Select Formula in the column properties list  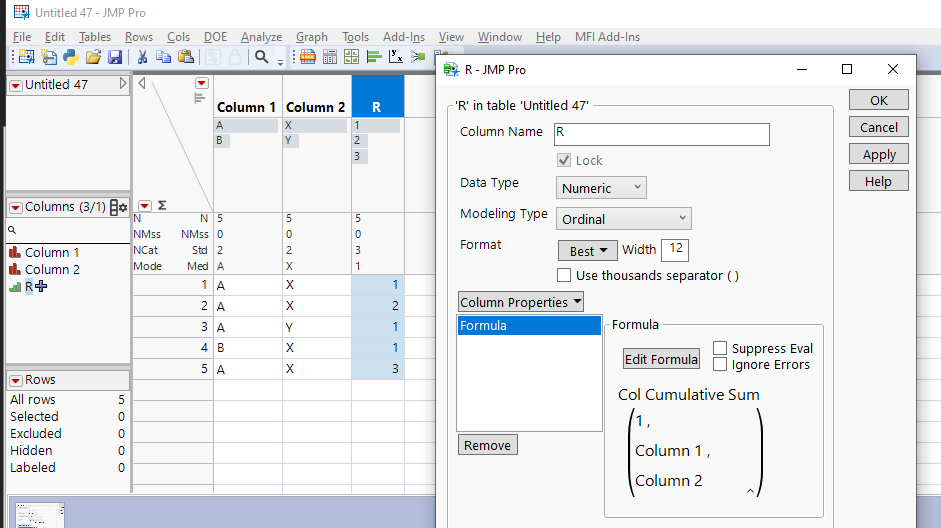click(529, 325)
